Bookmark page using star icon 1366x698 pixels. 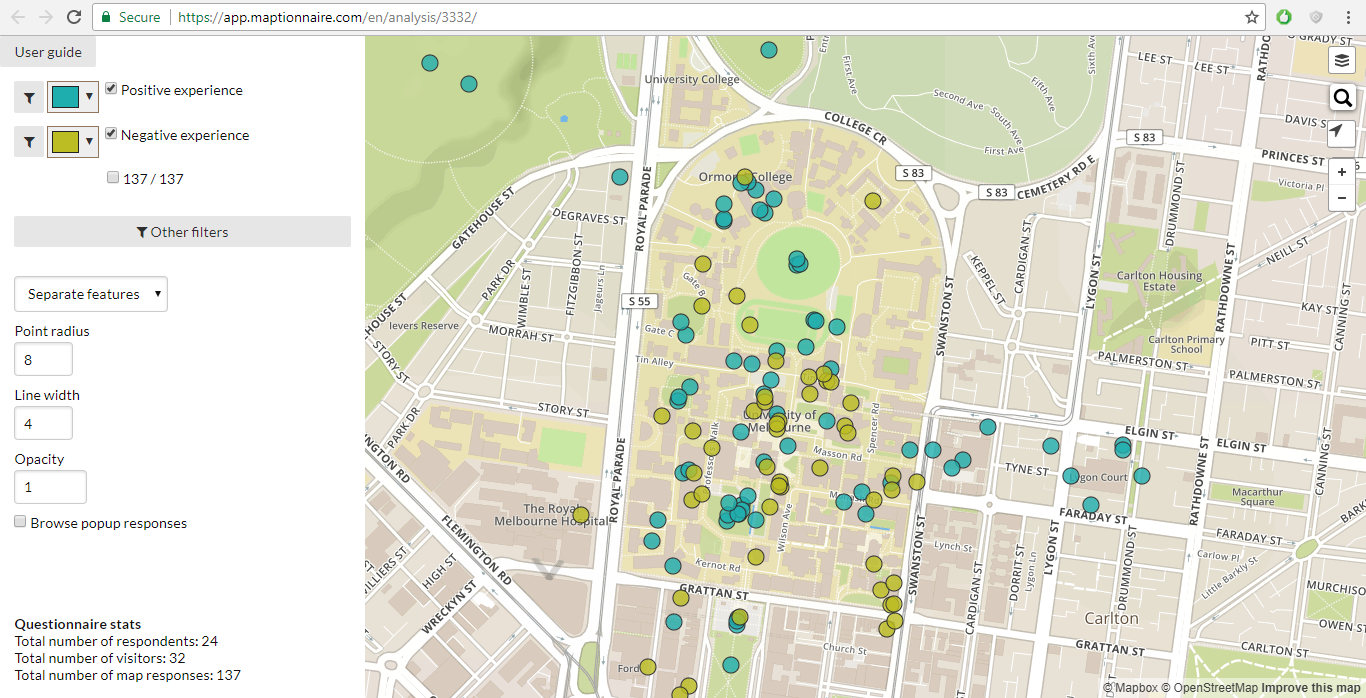1252,17
